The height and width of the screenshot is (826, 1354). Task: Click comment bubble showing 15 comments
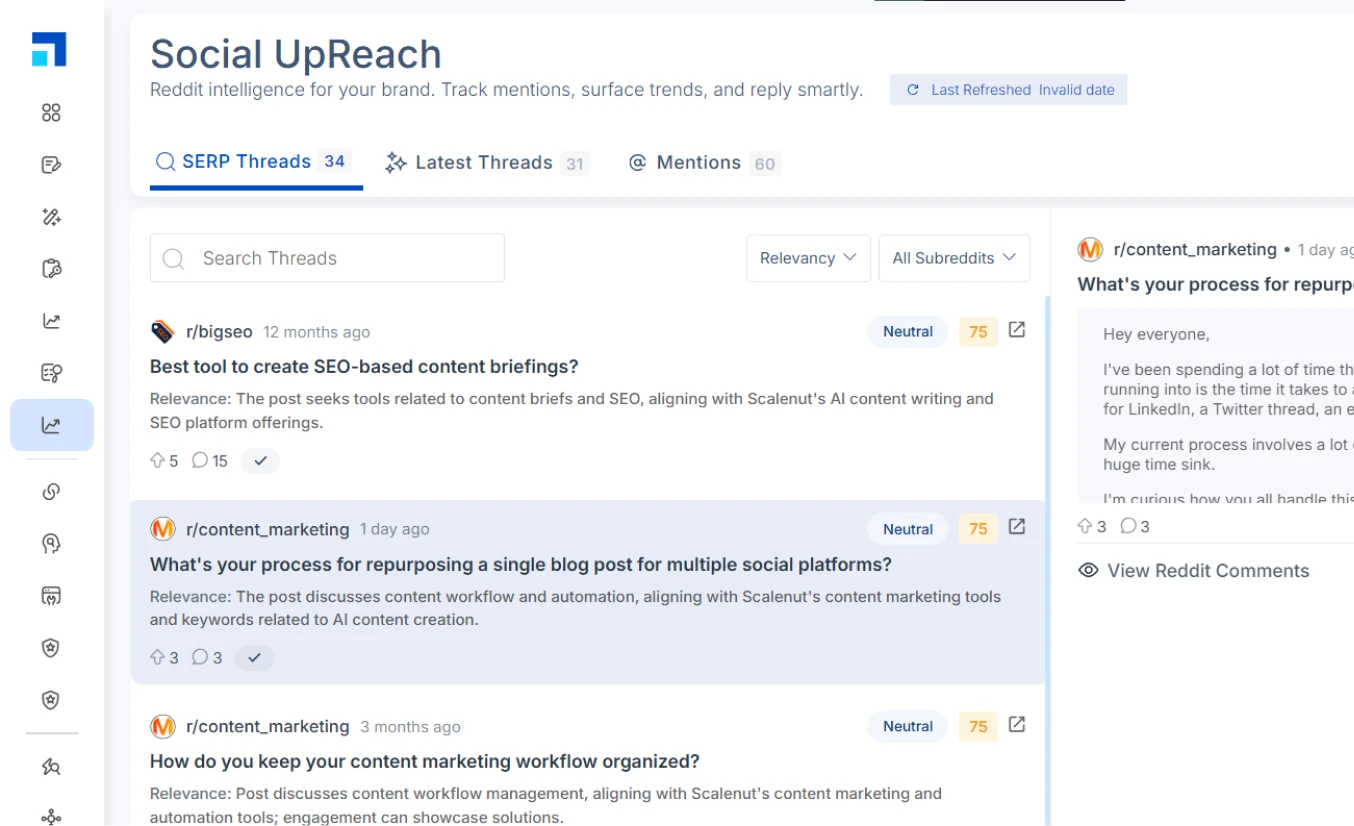coord(199,460)
